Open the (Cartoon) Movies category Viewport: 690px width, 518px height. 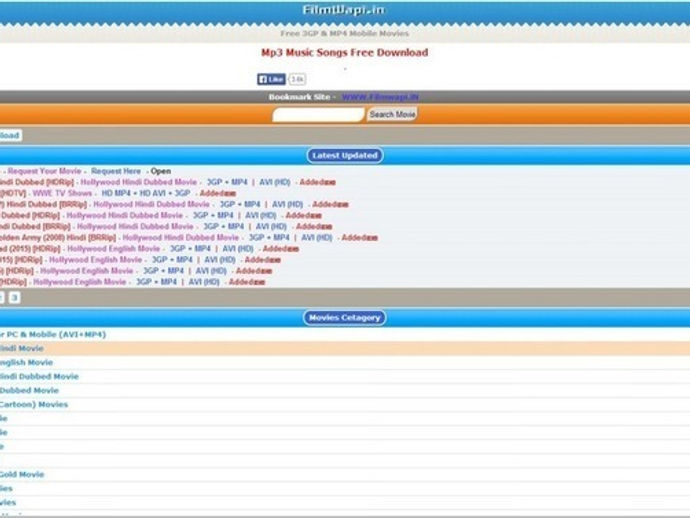pos(34,404)
